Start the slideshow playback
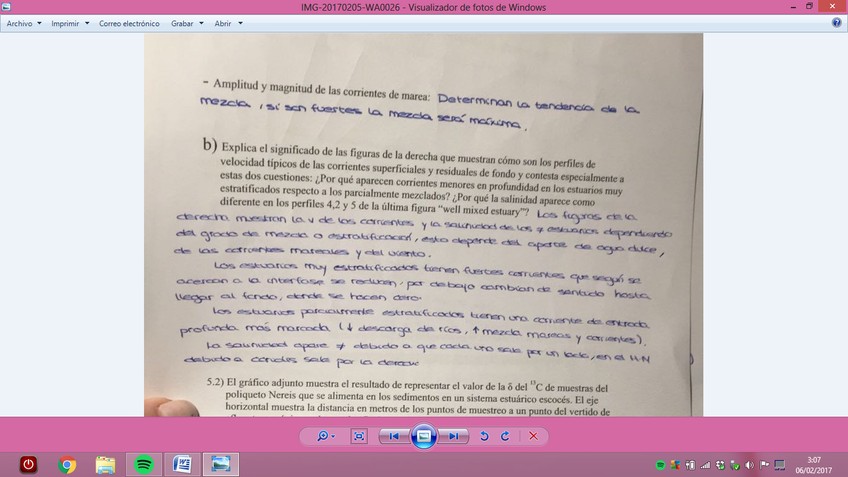The width and height of the screenshot is (848, 477). coord(423,436)
